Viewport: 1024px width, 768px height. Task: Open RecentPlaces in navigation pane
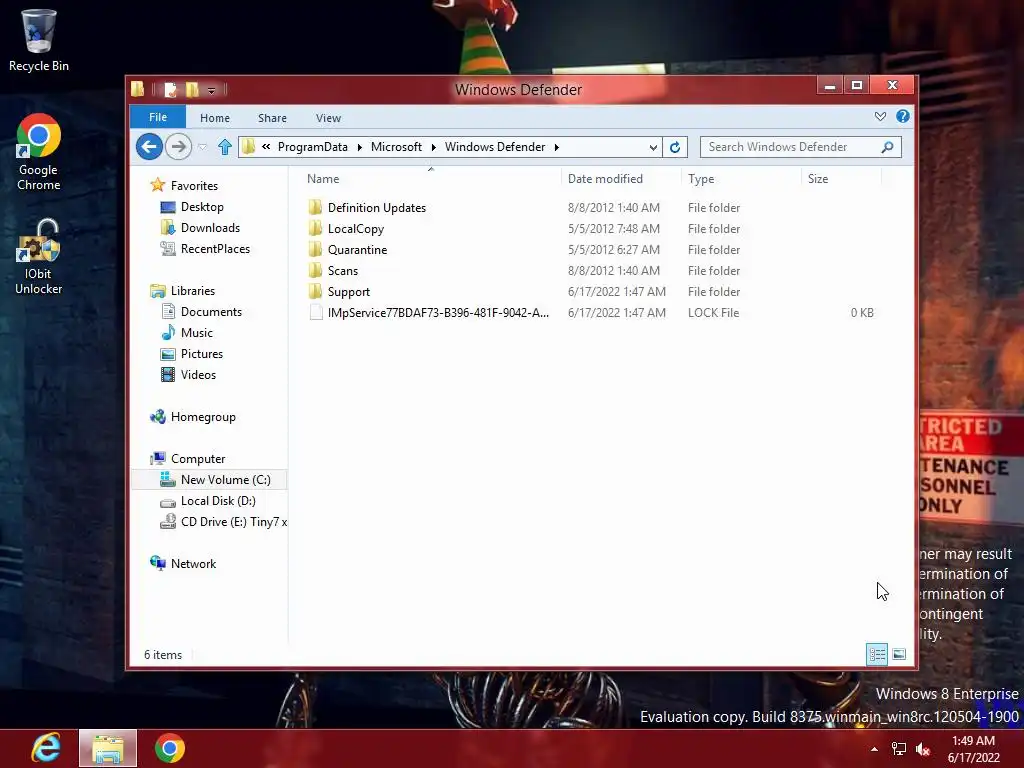pyautogui.click(x=215, y=248)
